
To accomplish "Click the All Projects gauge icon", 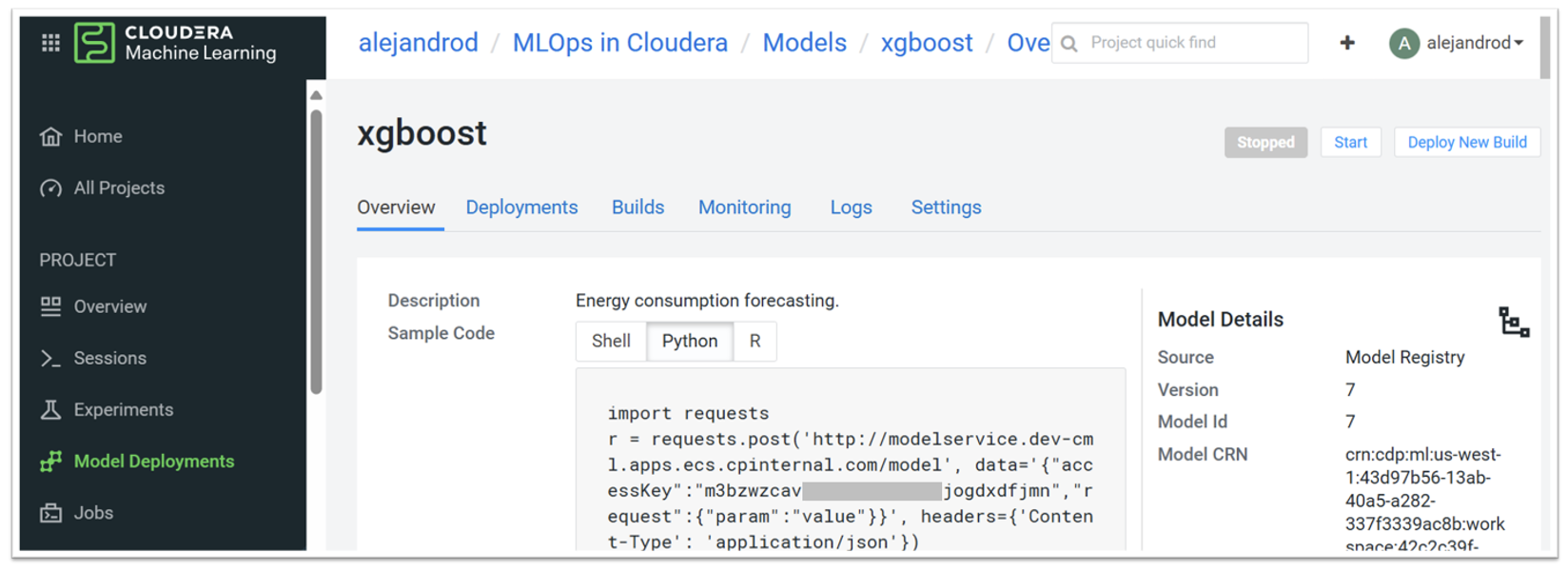I will click(x=50, y=188).
